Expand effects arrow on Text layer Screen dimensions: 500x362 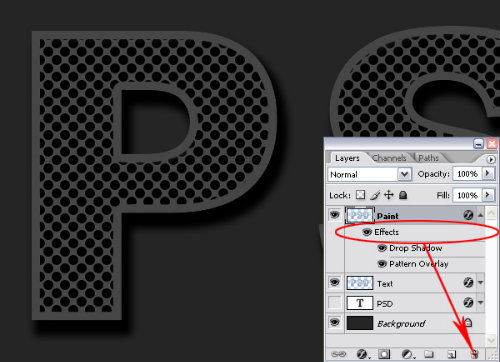coord(480,283)
